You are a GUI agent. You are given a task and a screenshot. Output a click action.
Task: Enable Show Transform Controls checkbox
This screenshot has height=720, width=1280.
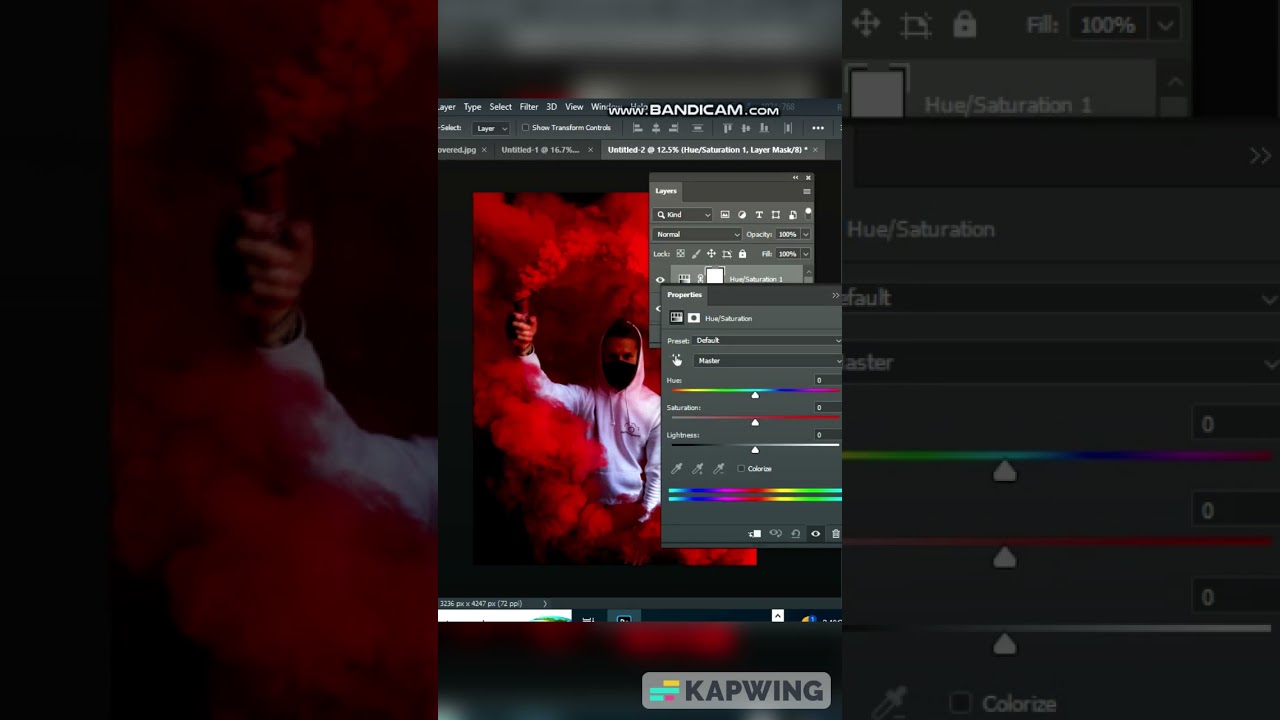click(x=525, y=128)
